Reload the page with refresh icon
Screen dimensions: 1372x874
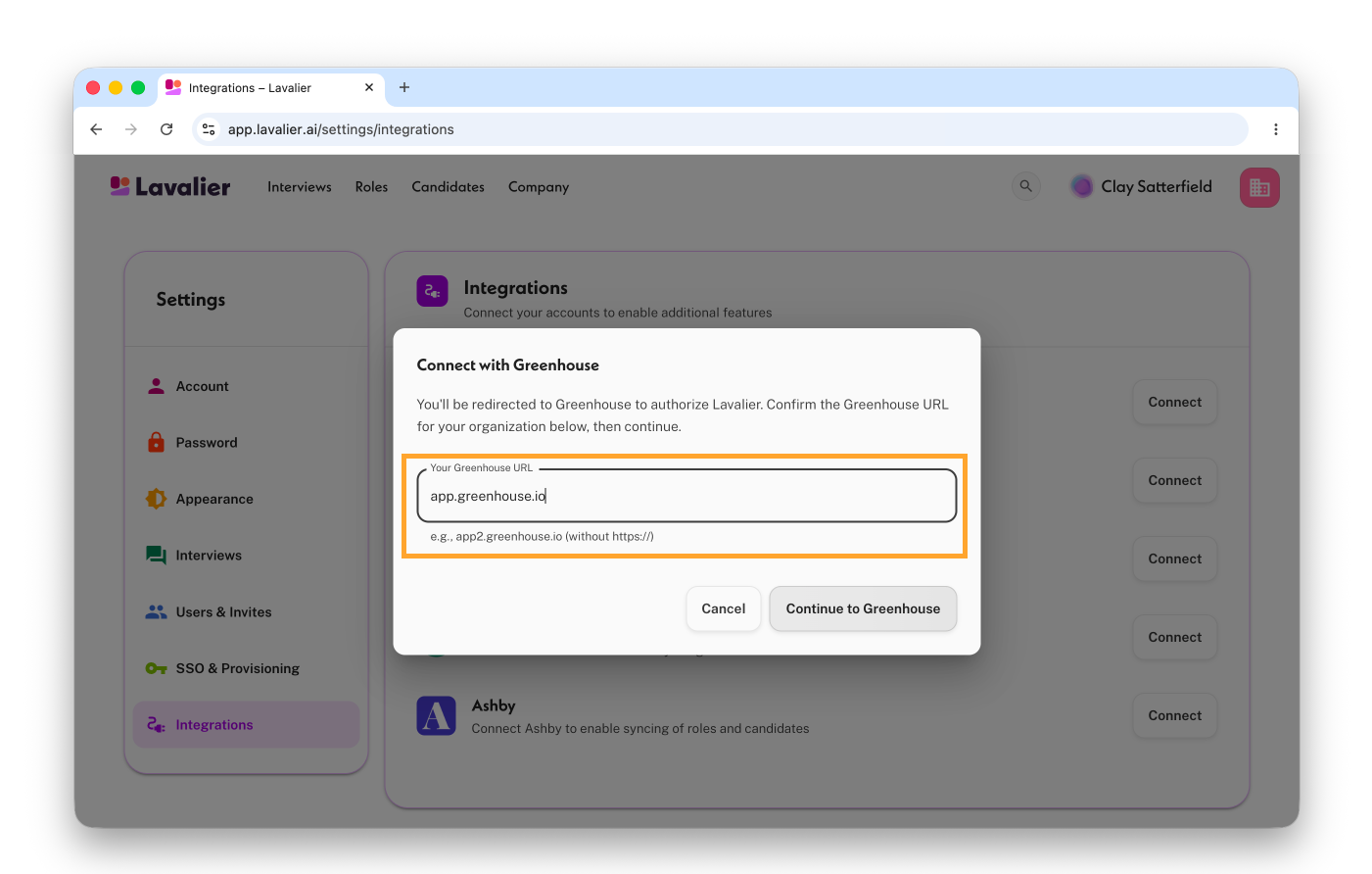[166, 129]
